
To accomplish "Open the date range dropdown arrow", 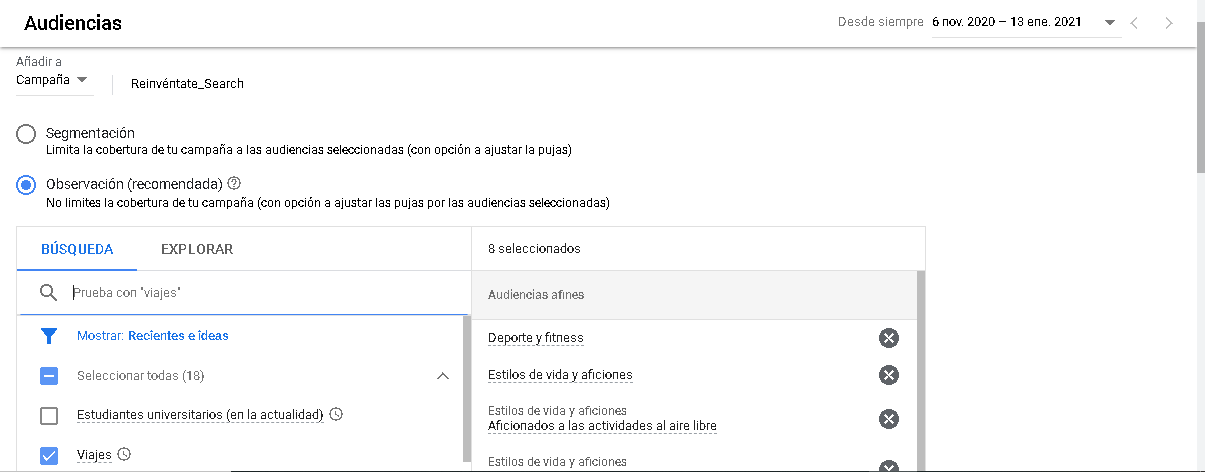I will point(1110,22).
